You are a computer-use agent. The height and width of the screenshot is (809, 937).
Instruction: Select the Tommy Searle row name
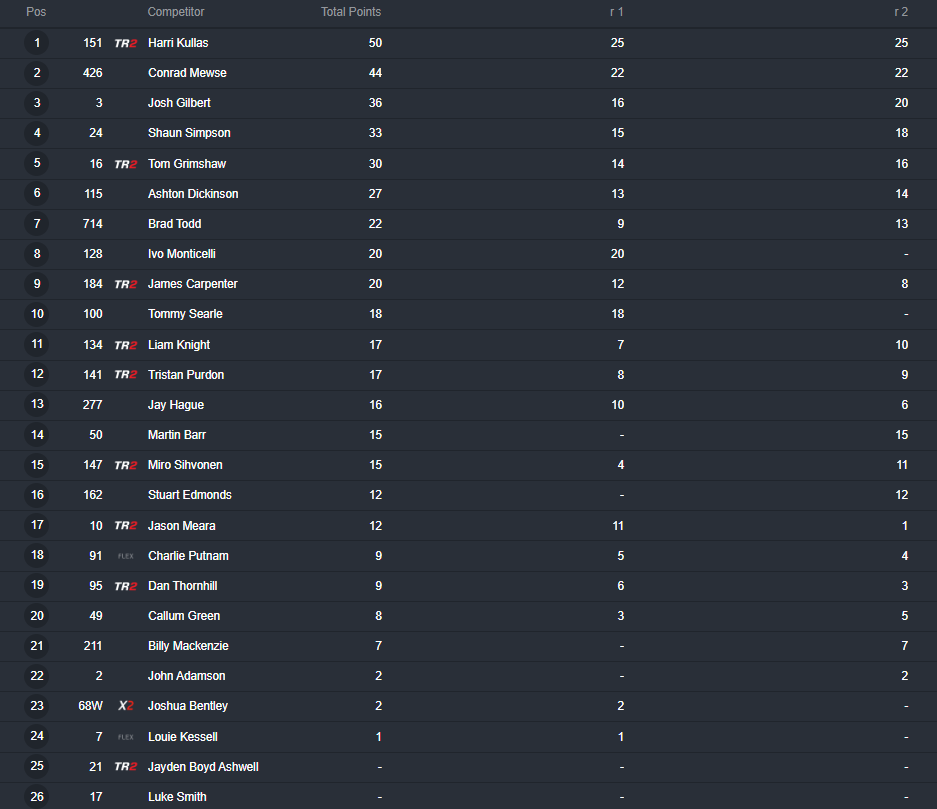pyautogui.click(x=185, y=314)
